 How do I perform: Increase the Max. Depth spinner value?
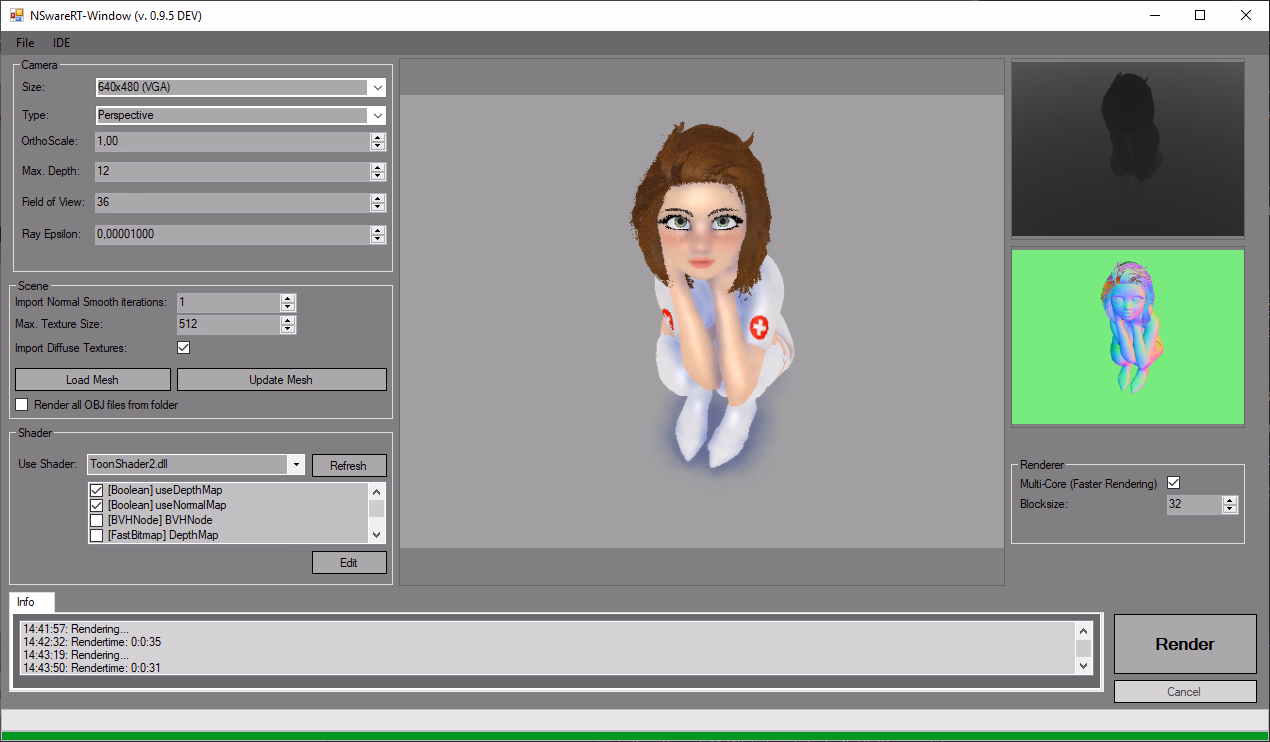tap(377, 167)
